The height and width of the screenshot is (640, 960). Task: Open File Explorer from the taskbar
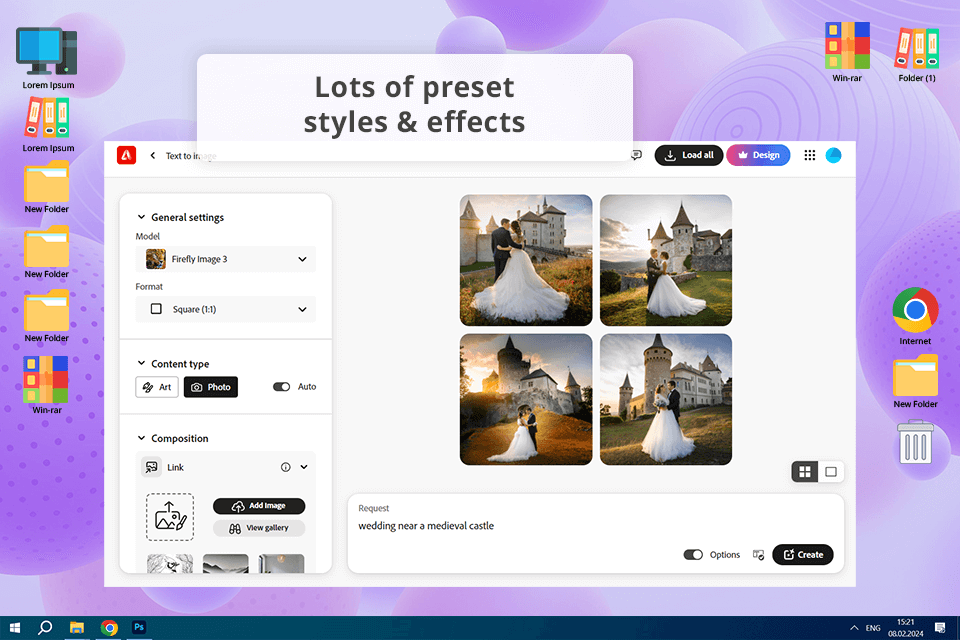click(x=77, y=628)
